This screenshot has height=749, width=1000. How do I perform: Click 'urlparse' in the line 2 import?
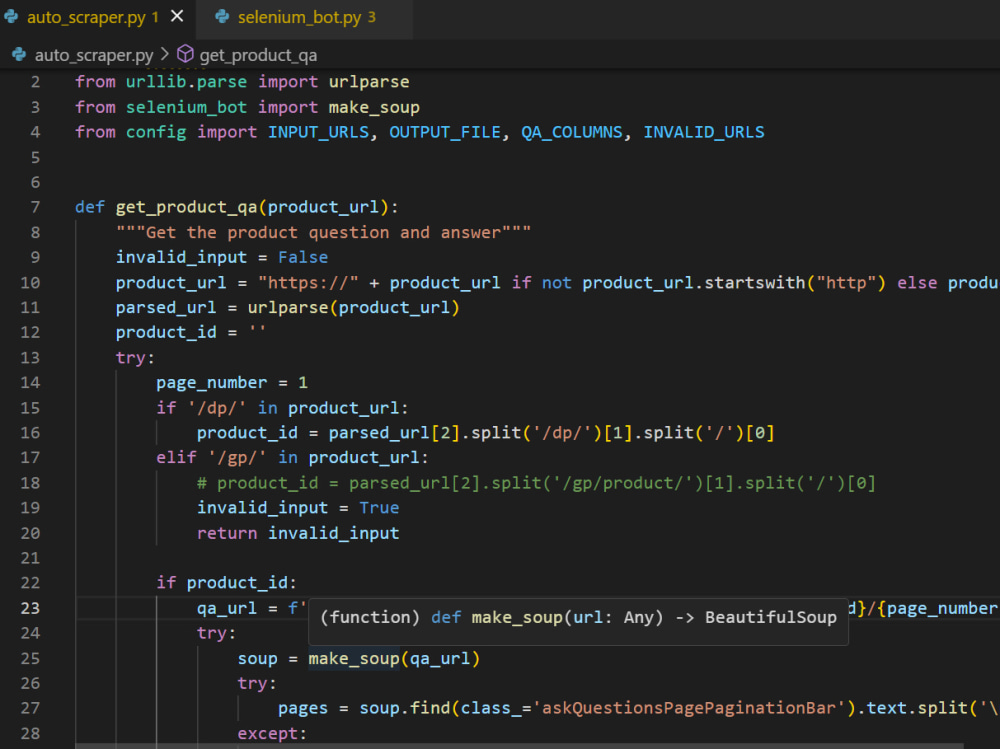pos(369,82)
